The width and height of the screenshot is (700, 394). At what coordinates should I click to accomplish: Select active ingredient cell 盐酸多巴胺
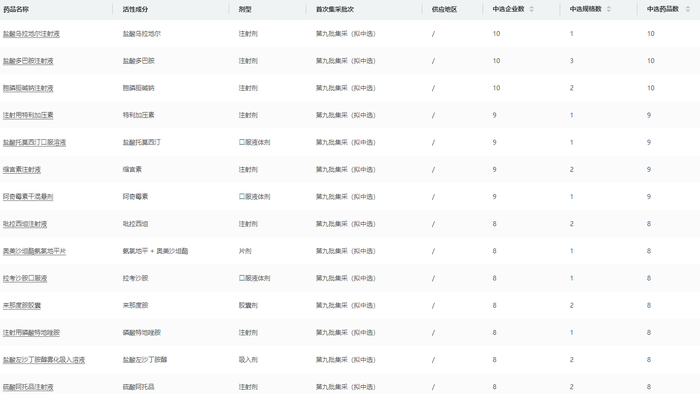click(x=138, y=61)
